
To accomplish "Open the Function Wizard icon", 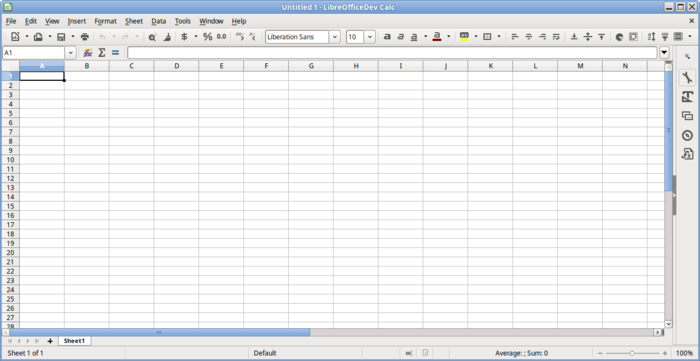I will coord(88,53).
